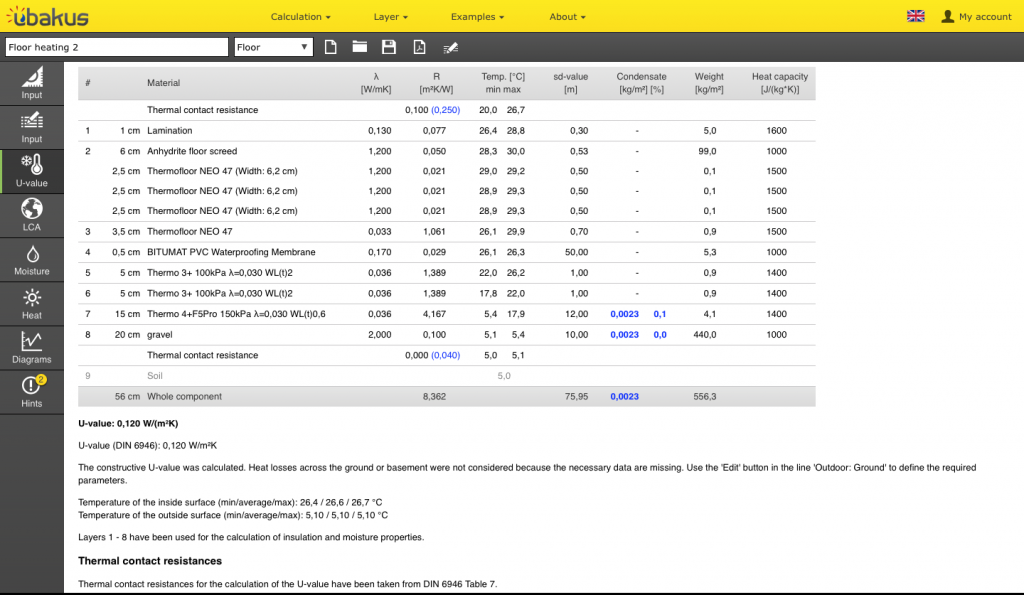Viewport: 1024px width, 595px height.
Task: Expand the Floor component type dropdown
Action: click(273, 47)
